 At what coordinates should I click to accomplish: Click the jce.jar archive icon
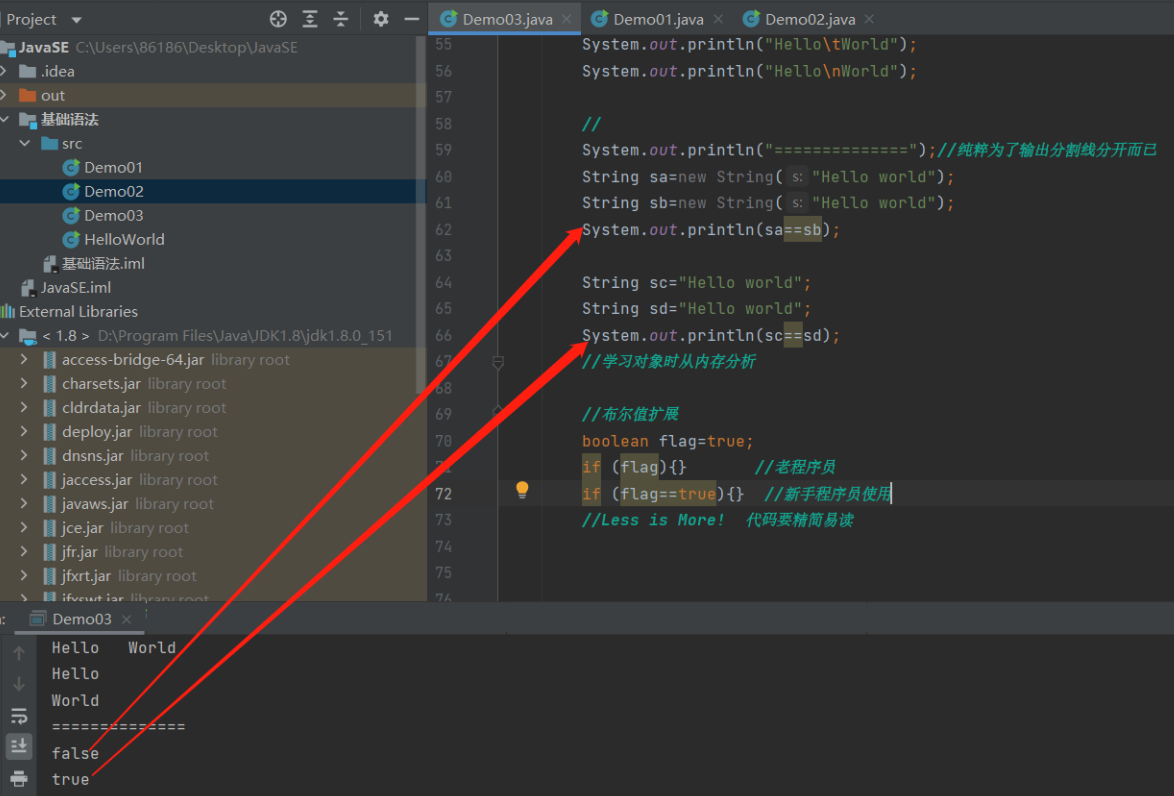click(49, 528)
